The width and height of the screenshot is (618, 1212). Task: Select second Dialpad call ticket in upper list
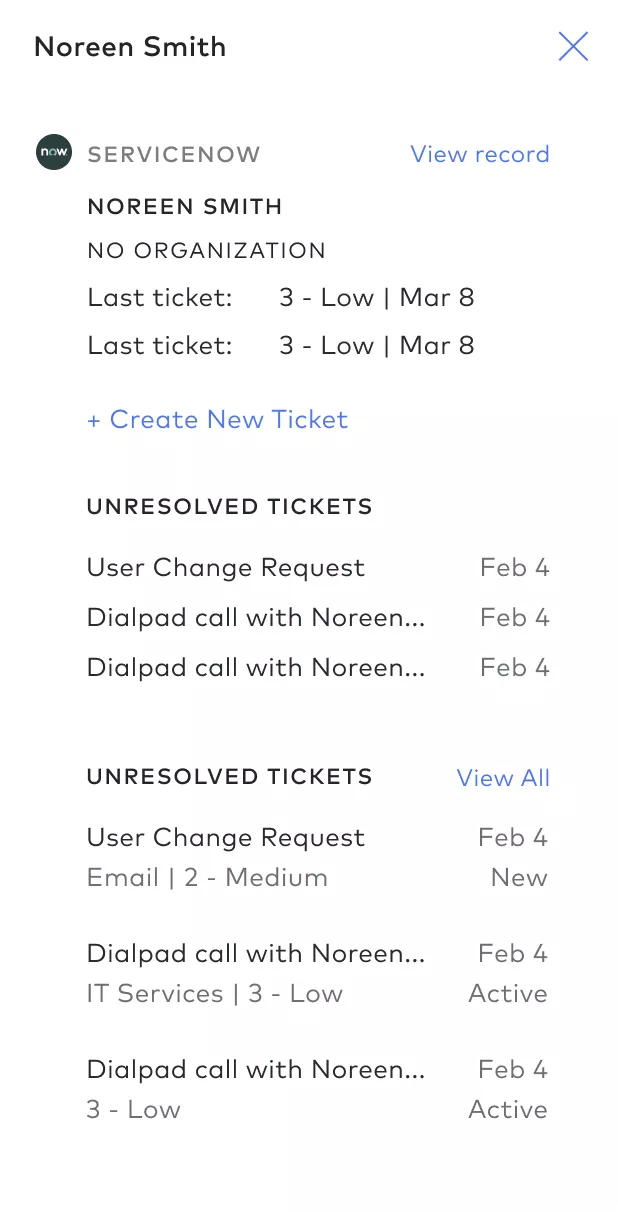pos(318,668)
